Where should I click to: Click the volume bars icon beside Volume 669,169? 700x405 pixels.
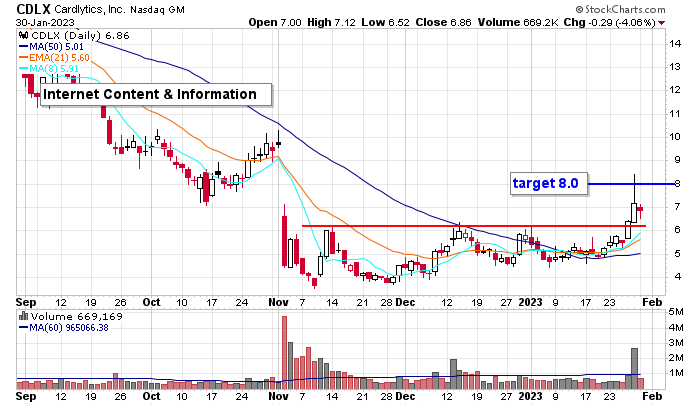pos(24,316)
